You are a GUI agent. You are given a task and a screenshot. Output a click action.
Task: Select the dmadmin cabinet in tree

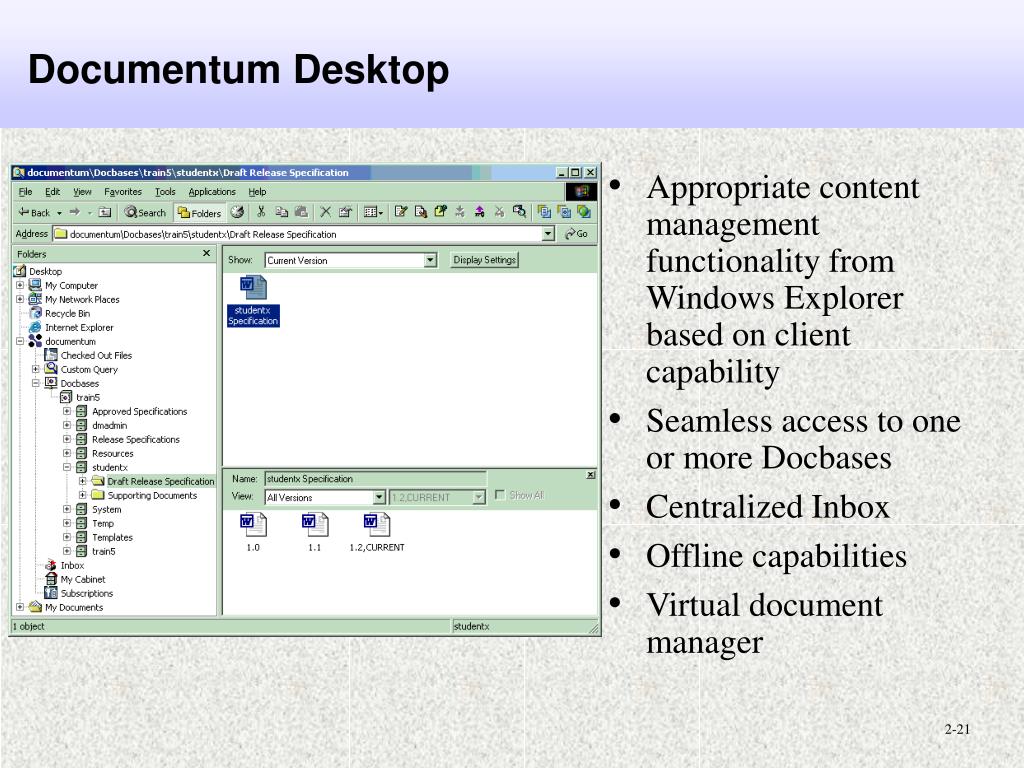click(x=102, y=425)
